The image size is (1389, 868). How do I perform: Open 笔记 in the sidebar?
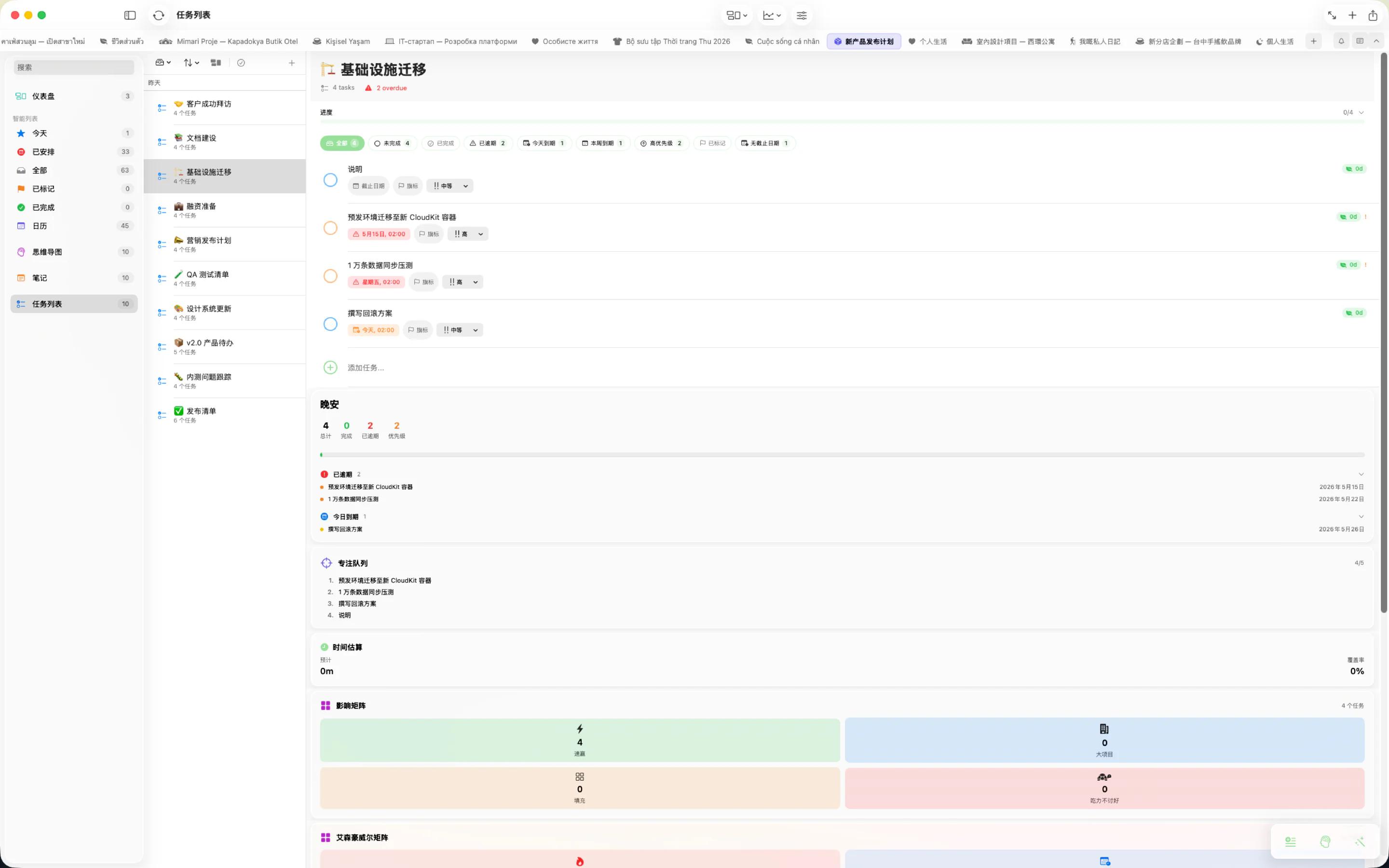[74, 278]
